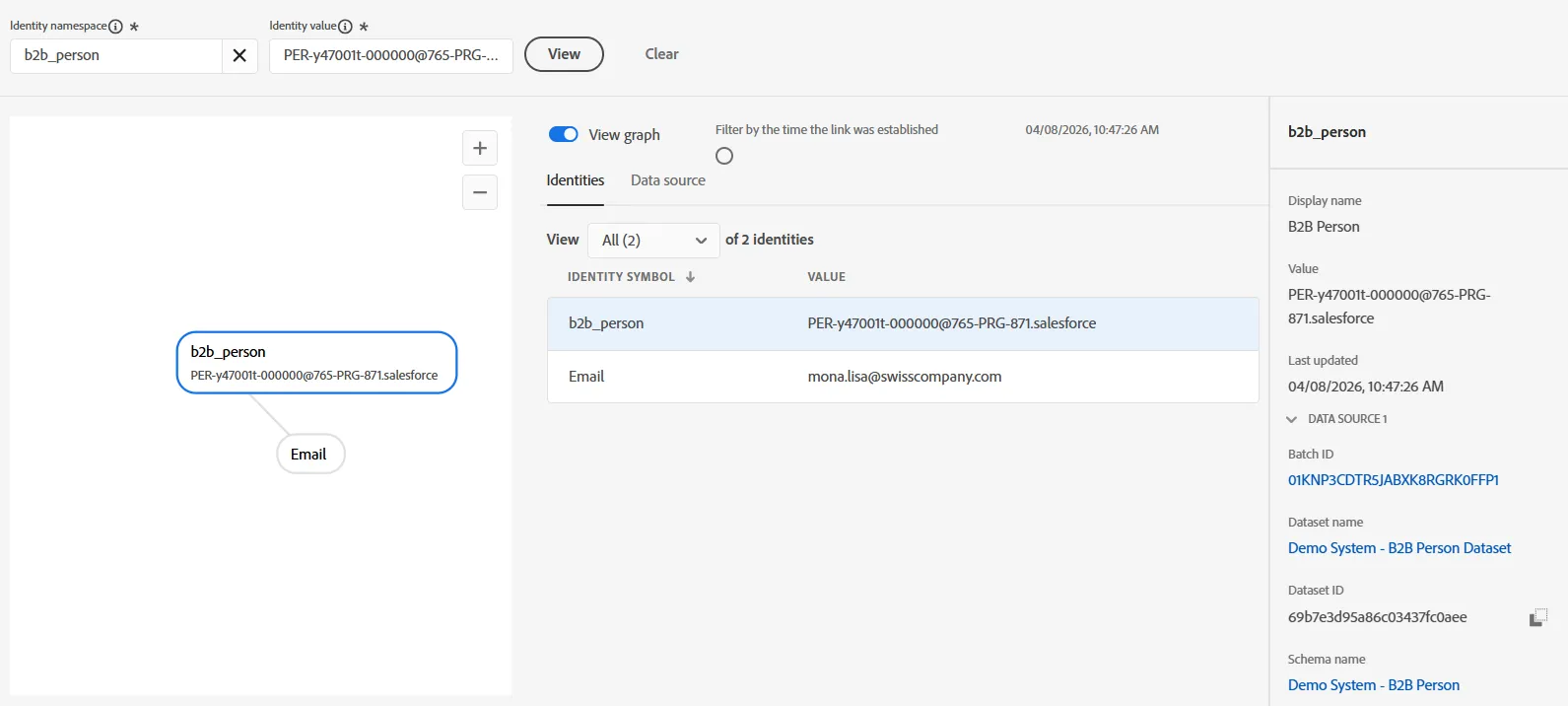Click the IDENTITY SYMBOL column header

[x=621, y=277]
